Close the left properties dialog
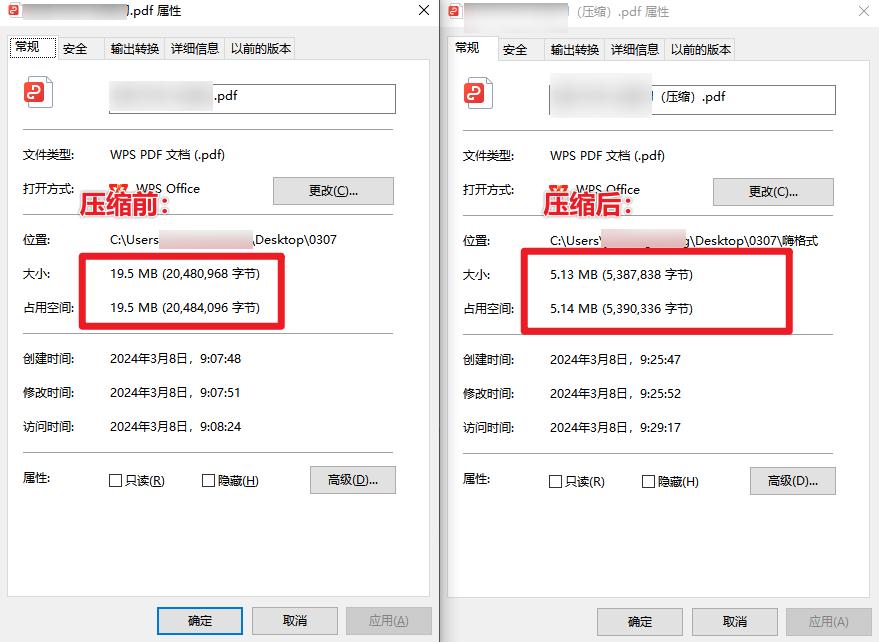Screen dimensions: 879x642 click(424, 10)
